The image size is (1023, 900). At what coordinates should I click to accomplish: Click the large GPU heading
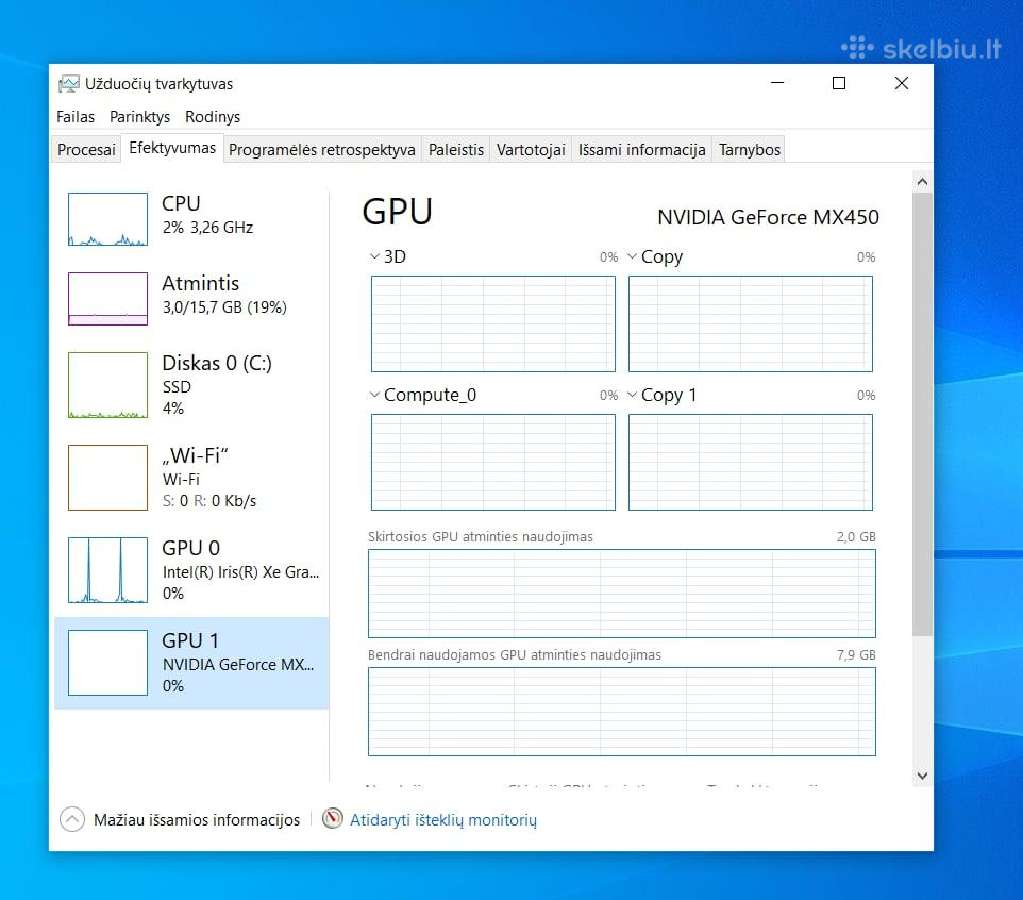[397, 211]
